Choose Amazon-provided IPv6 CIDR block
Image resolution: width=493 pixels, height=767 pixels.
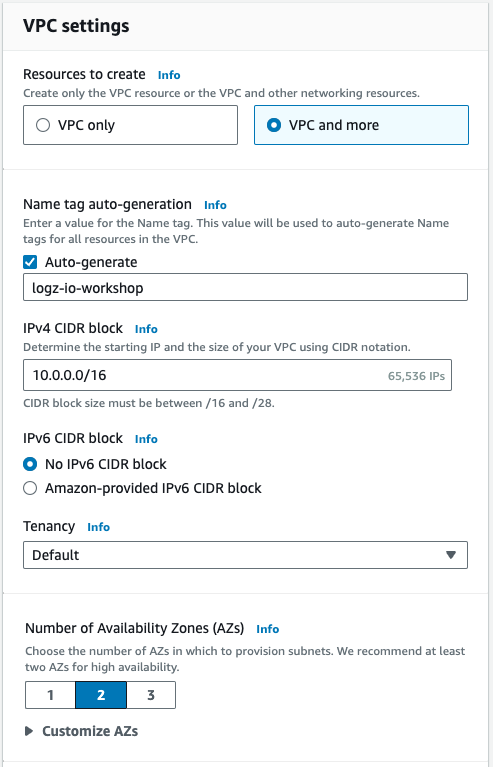coord(30,488)
